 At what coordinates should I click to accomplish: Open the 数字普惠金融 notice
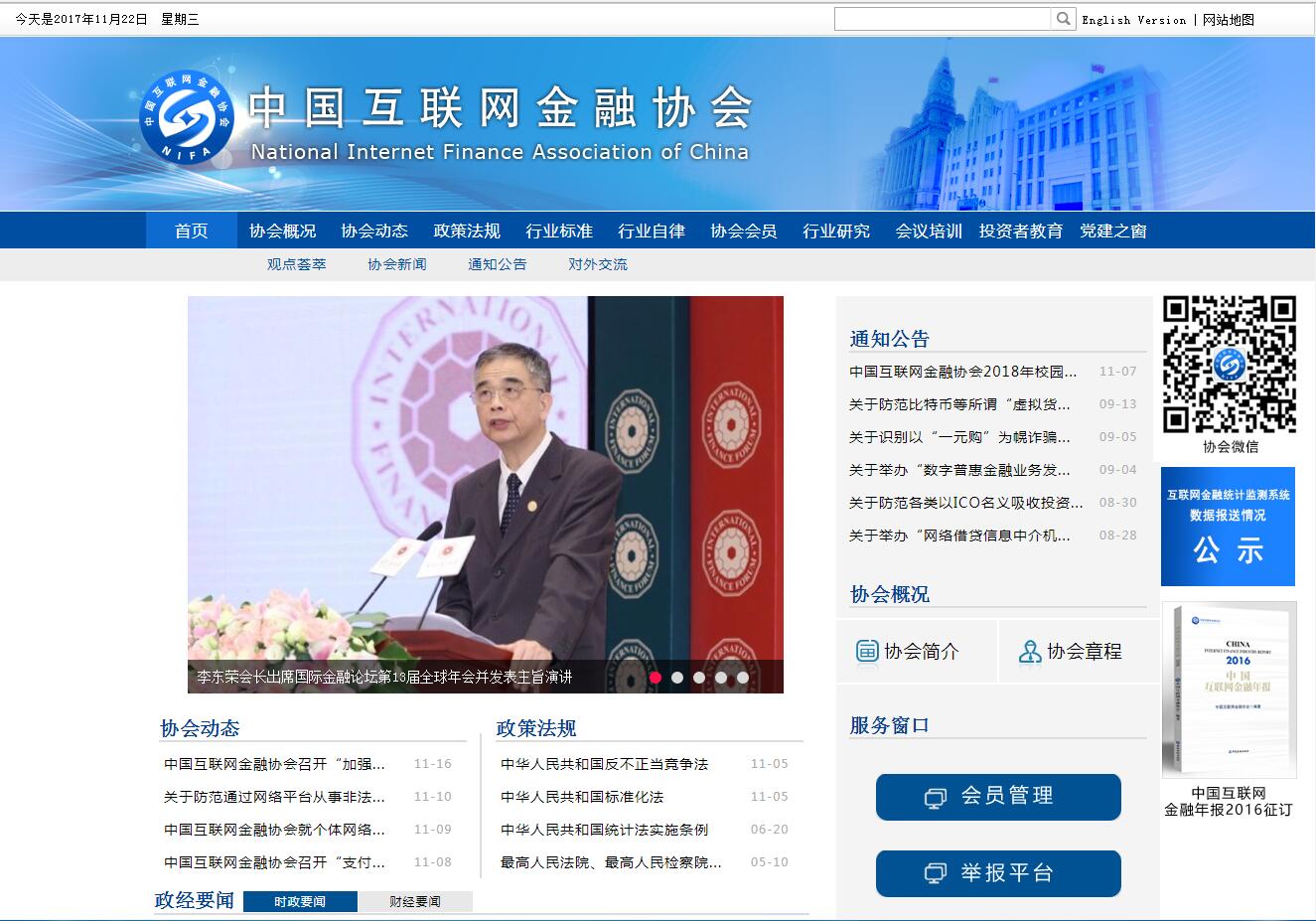[960, 470]
